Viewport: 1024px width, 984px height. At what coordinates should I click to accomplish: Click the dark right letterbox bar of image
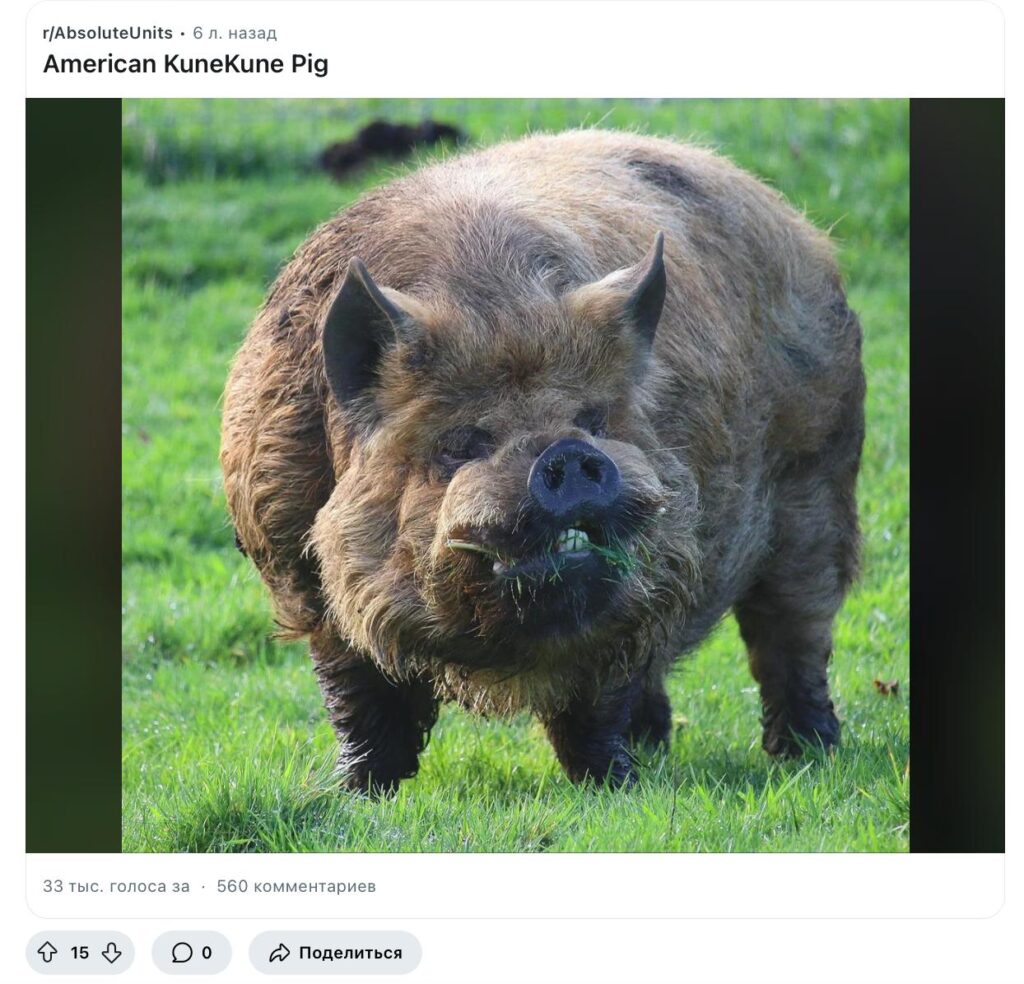pos(957,475)
